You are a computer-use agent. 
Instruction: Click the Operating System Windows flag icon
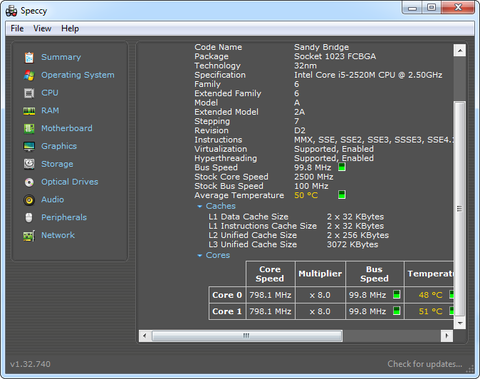point(29,75)
